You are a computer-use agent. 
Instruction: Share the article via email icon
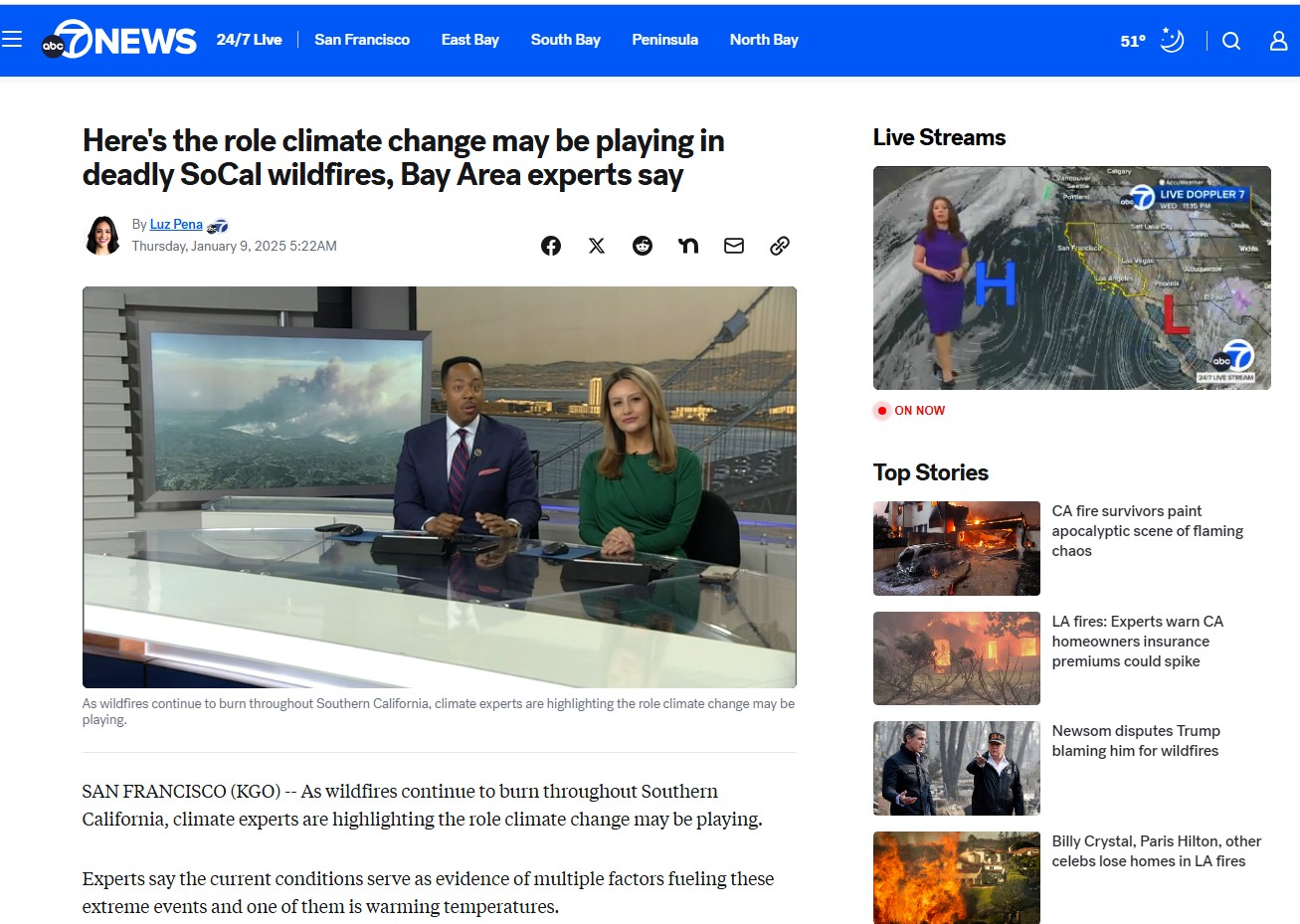(x=734, y=246)
